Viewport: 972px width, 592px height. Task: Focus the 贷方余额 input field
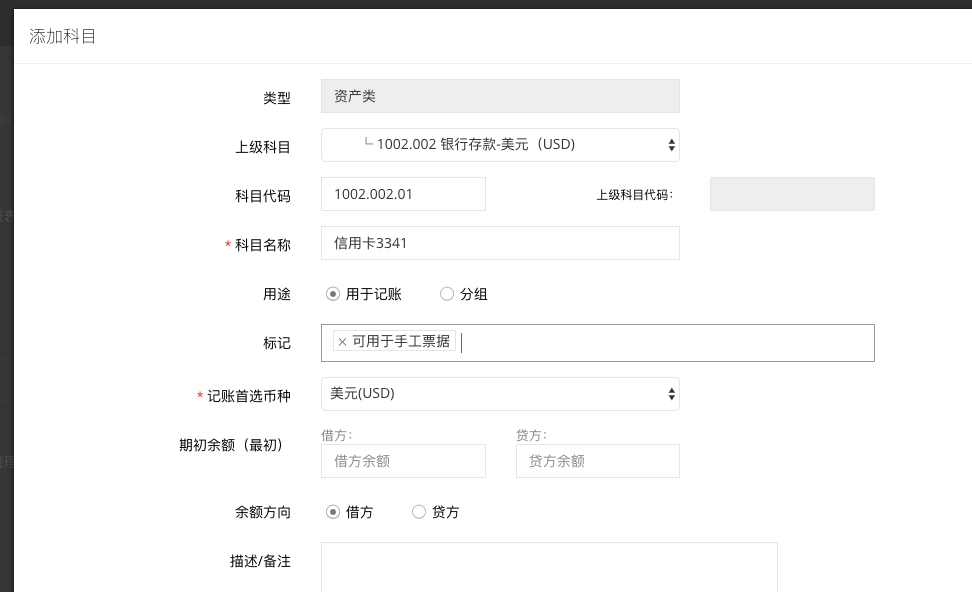pos(598,461)
